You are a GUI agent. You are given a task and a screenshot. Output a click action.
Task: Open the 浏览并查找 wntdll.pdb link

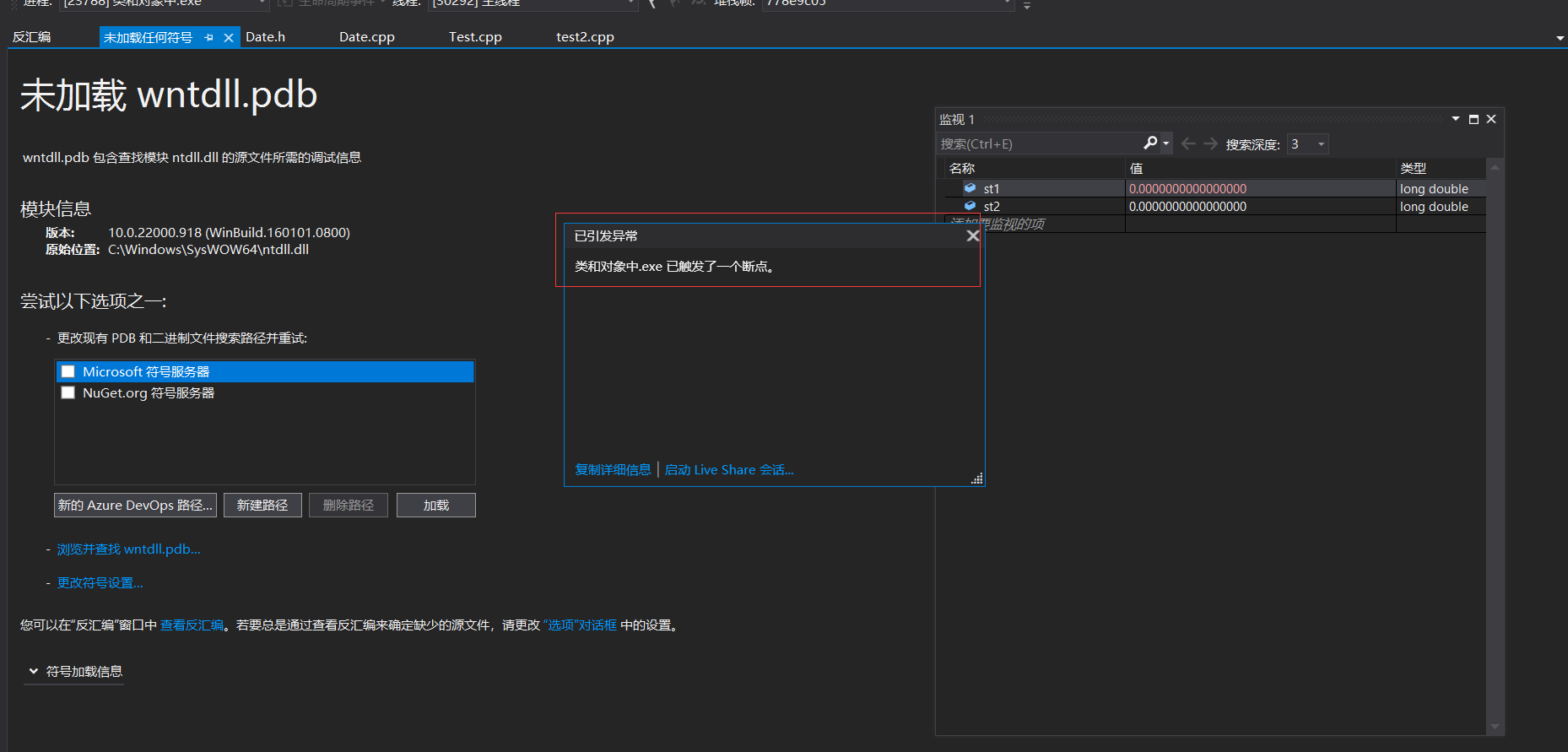click(x=128, y=549)
